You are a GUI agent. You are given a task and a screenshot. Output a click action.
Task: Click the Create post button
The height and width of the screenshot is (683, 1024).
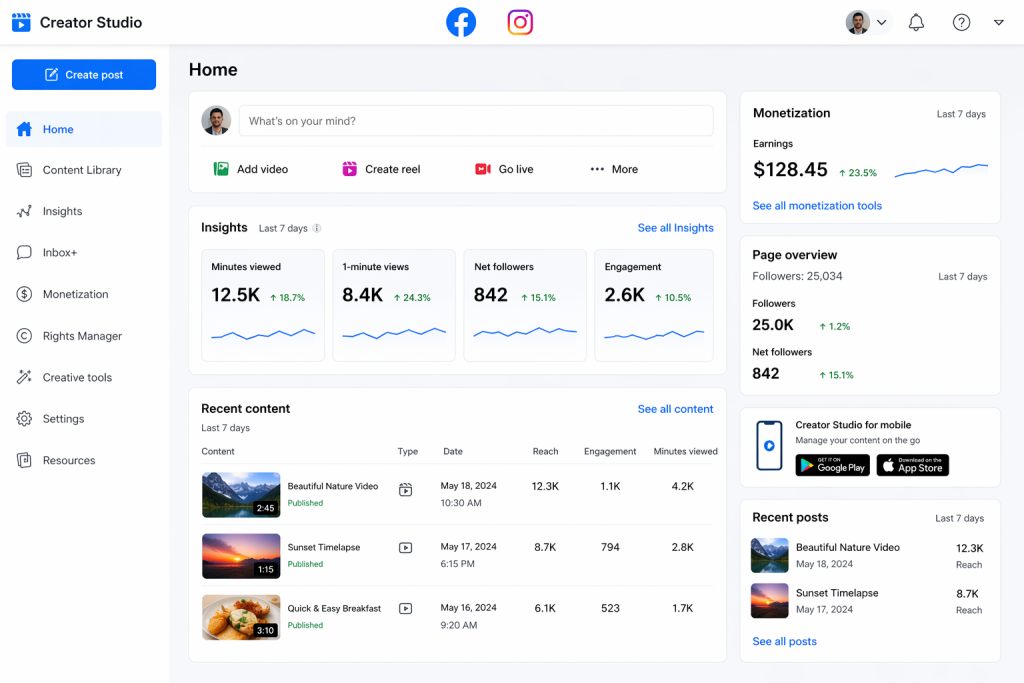84,74
